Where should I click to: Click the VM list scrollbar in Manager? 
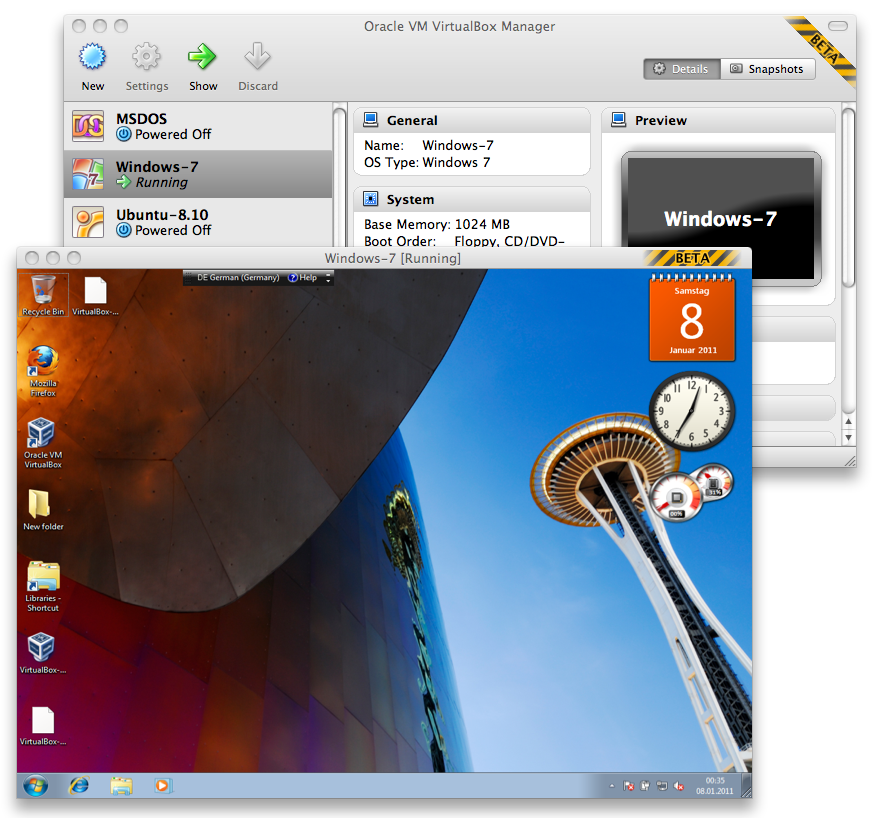(x=339, y=175)
